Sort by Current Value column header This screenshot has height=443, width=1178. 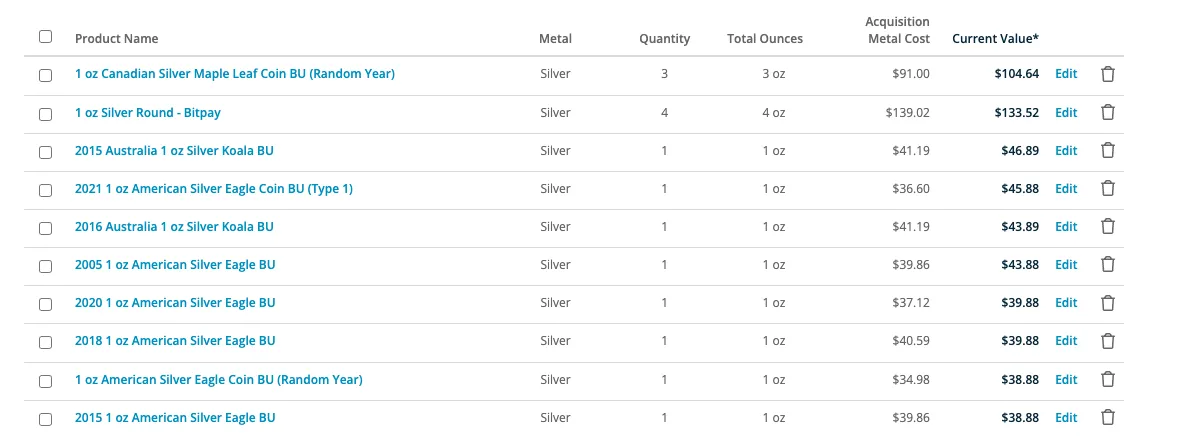tap(995, 38)
